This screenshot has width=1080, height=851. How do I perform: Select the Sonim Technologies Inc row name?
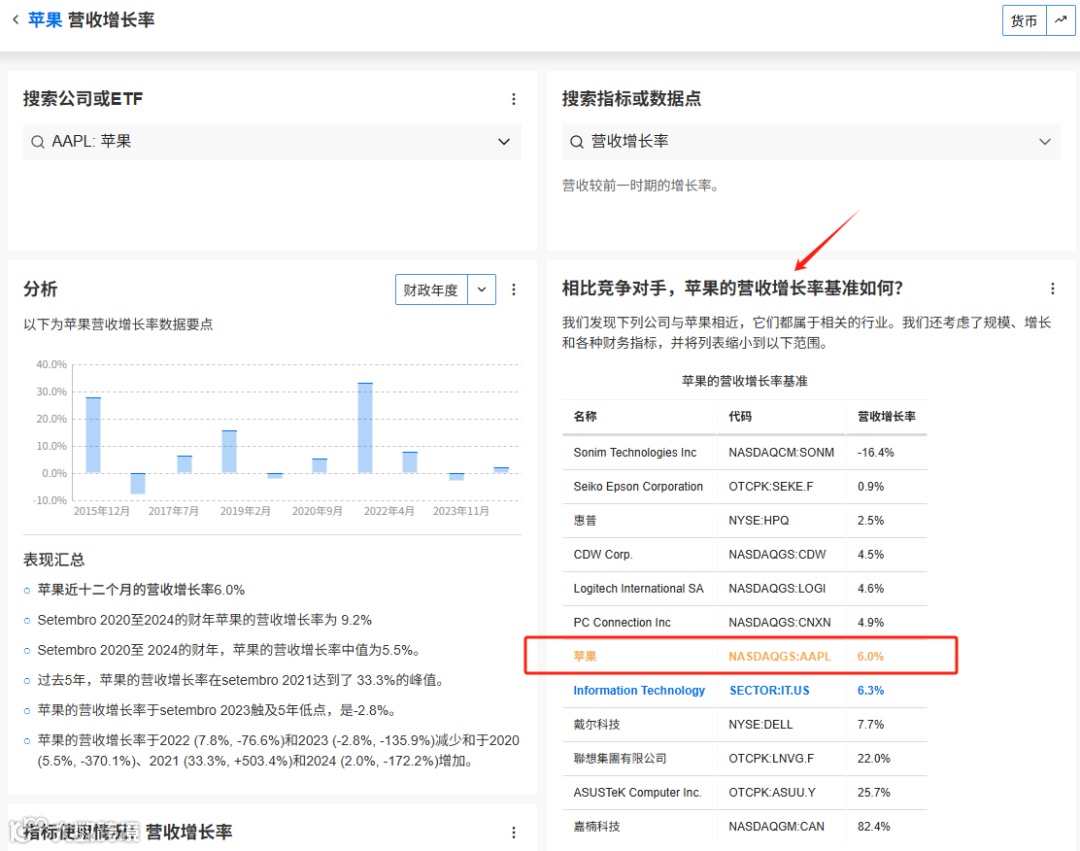(634, 452)
